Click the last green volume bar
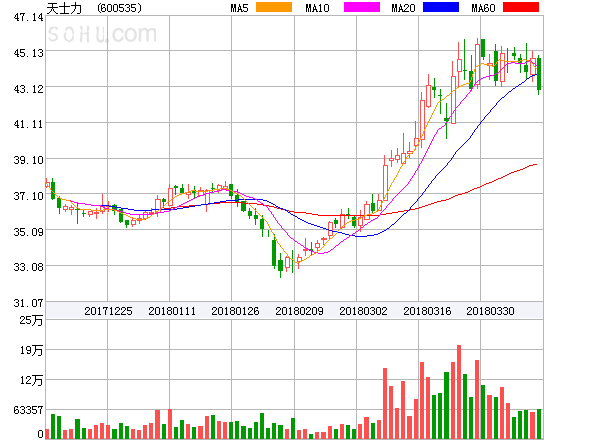The width and height of the screenshot is (600, 440). click(x=539, y=424)
